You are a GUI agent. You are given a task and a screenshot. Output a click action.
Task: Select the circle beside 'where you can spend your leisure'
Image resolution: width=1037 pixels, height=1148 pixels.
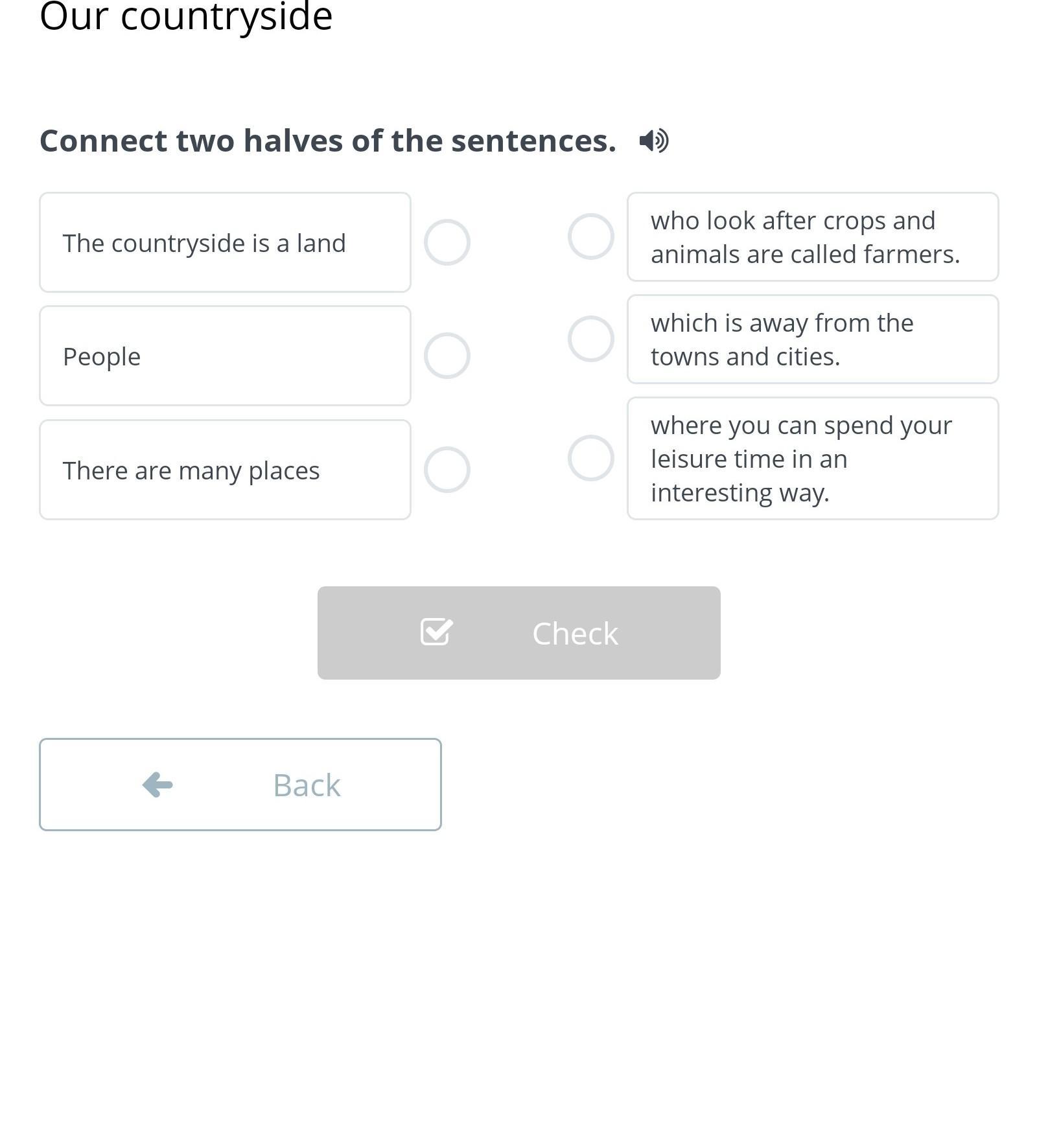click(591, 458)
